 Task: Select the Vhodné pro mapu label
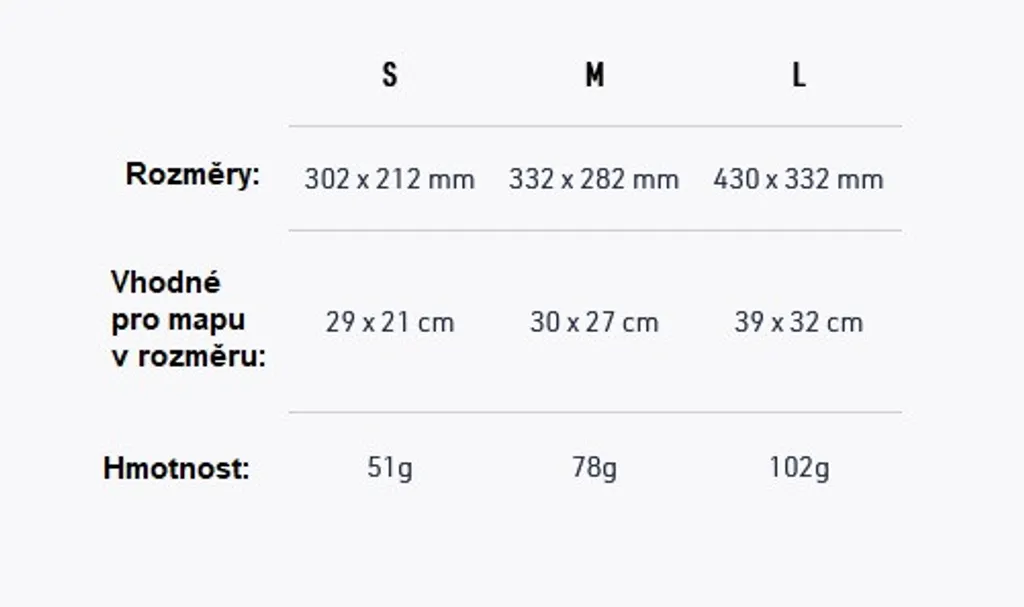click(x=189, y=320)
